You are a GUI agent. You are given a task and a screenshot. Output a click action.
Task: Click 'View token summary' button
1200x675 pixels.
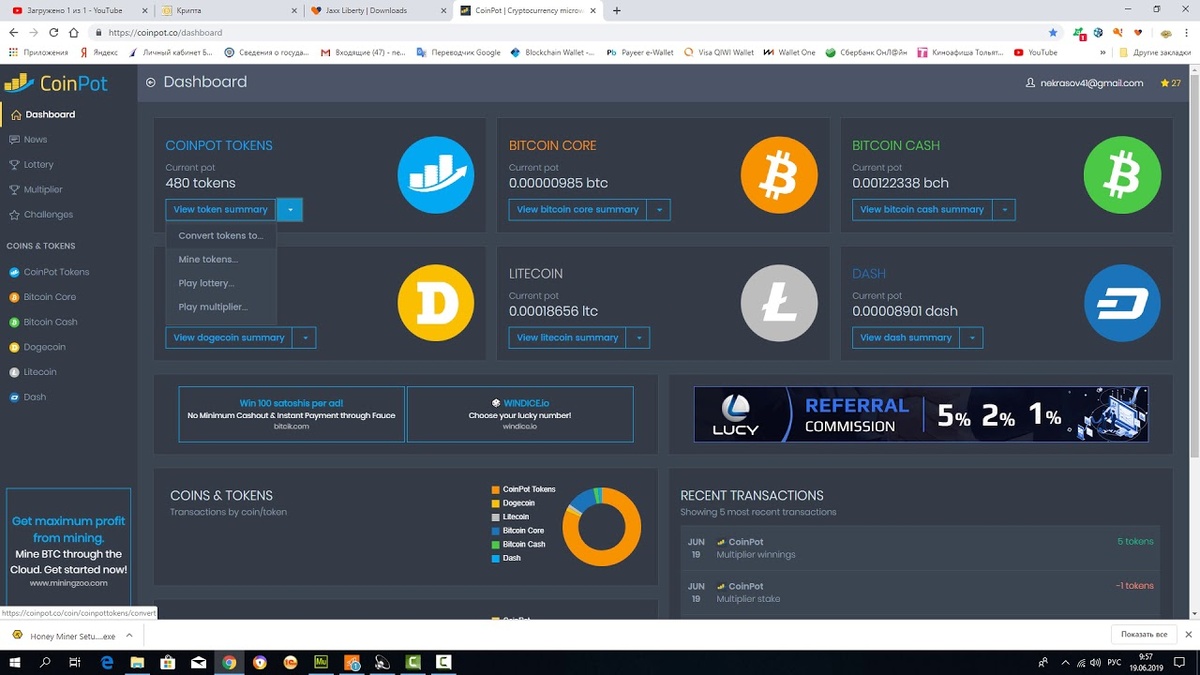tap(221, 209)
